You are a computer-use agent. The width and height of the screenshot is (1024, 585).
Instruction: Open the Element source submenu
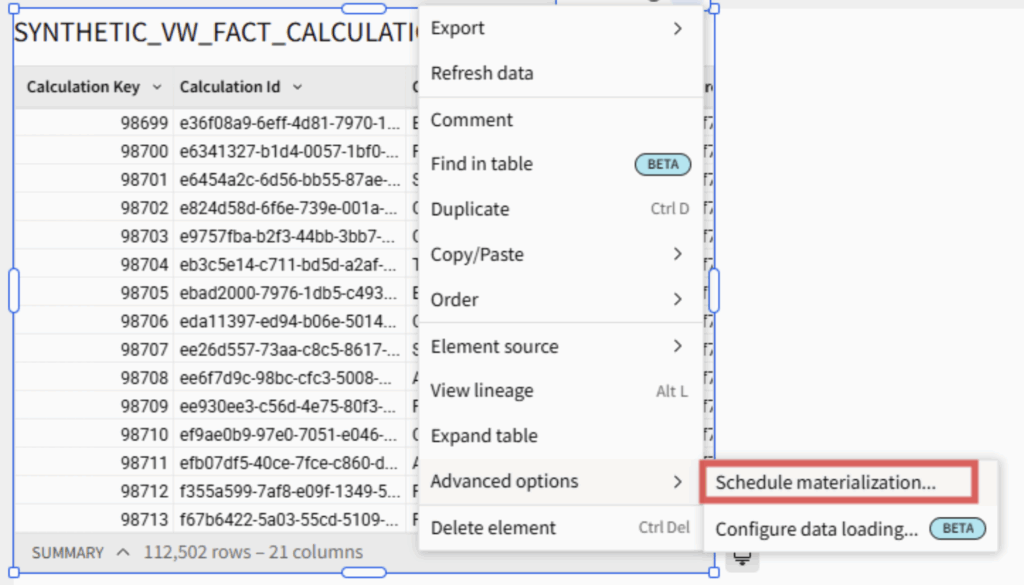click(557, 346)
